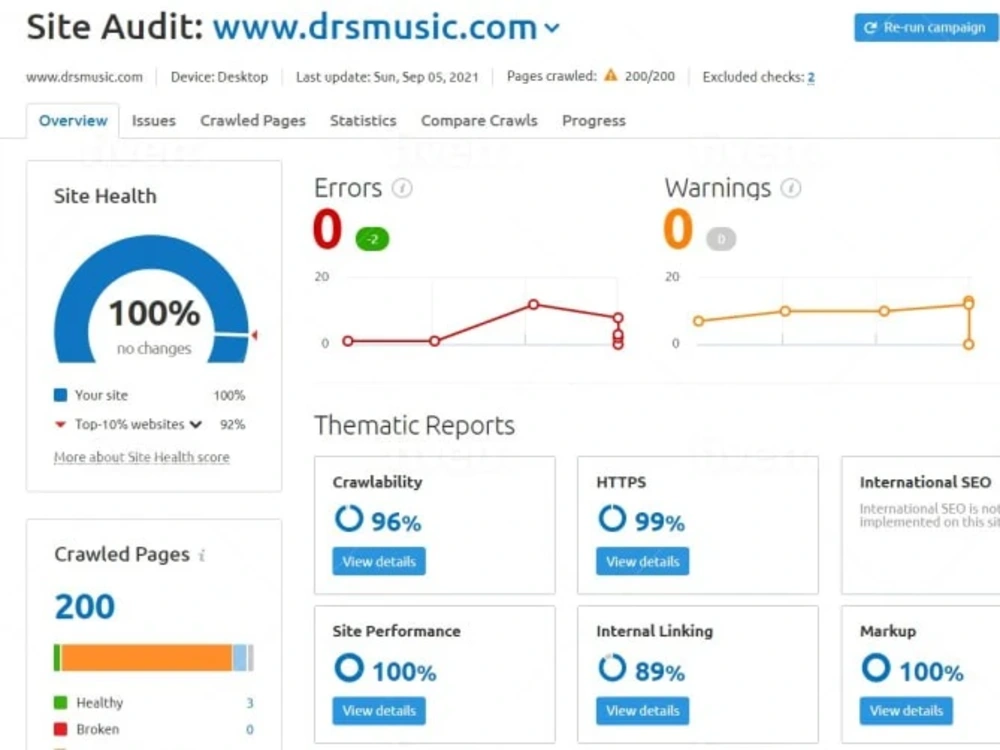Open the Compare Crawls tab
The height and width of the screenshot is (750, 1000).
click(x=479, y=121)
